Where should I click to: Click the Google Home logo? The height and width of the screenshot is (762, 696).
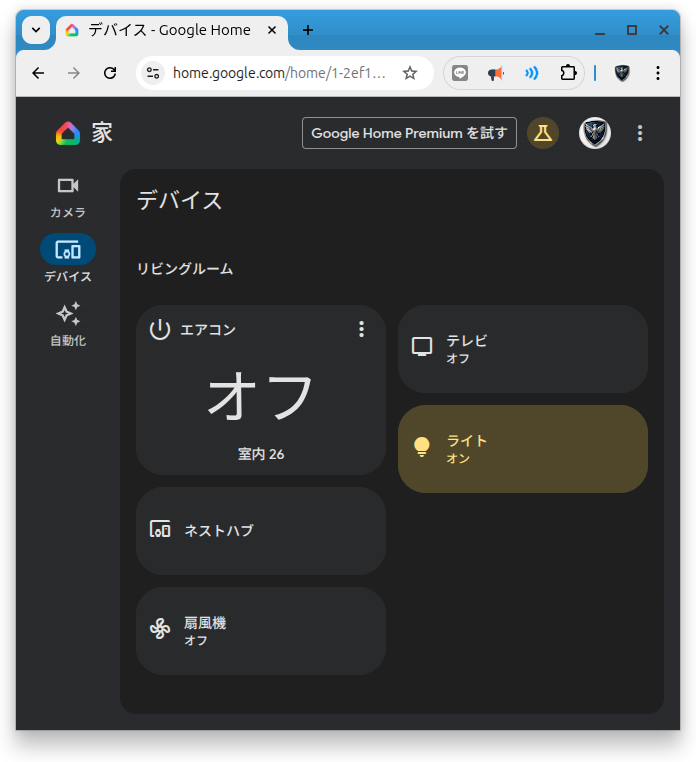point(68,133)
